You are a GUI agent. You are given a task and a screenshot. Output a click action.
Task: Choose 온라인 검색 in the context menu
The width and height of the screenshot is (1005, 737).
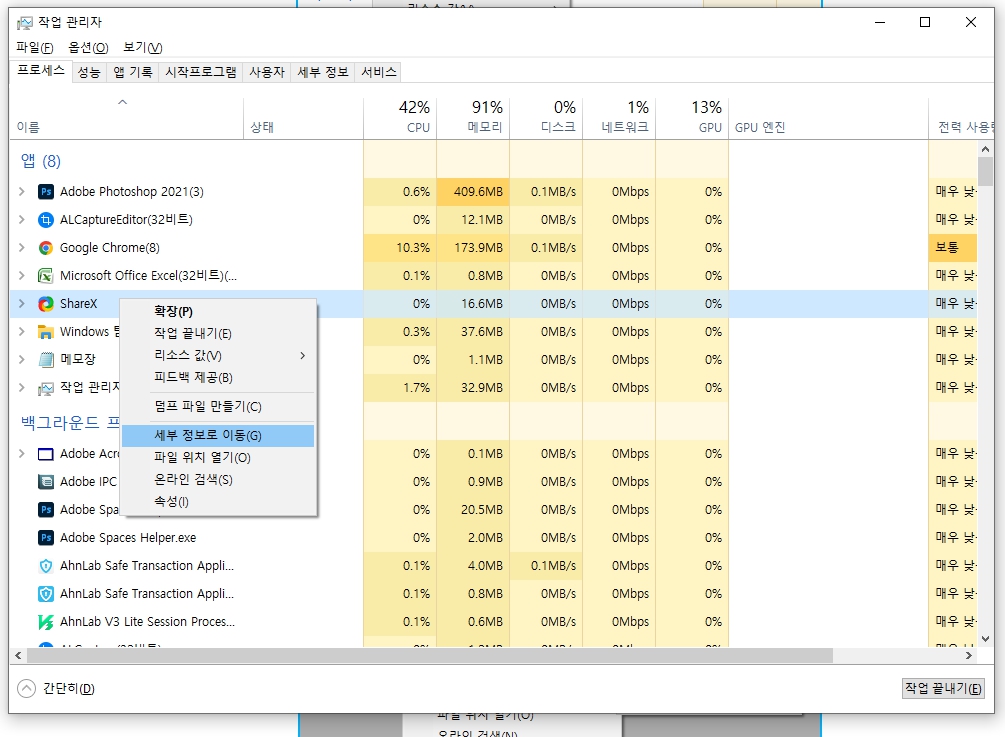pyautogui.click(x=218, y=480)
